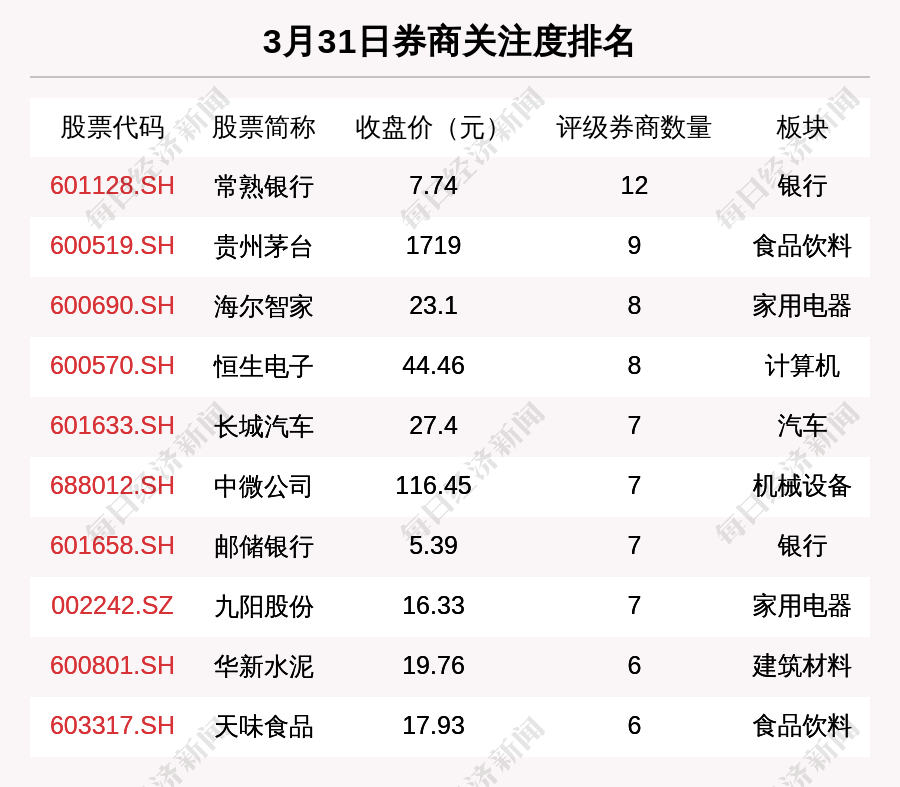Click broker count 9 for 贵州茅台
Image resolution: width=900 pixels, height=787 pixels.
634,246
